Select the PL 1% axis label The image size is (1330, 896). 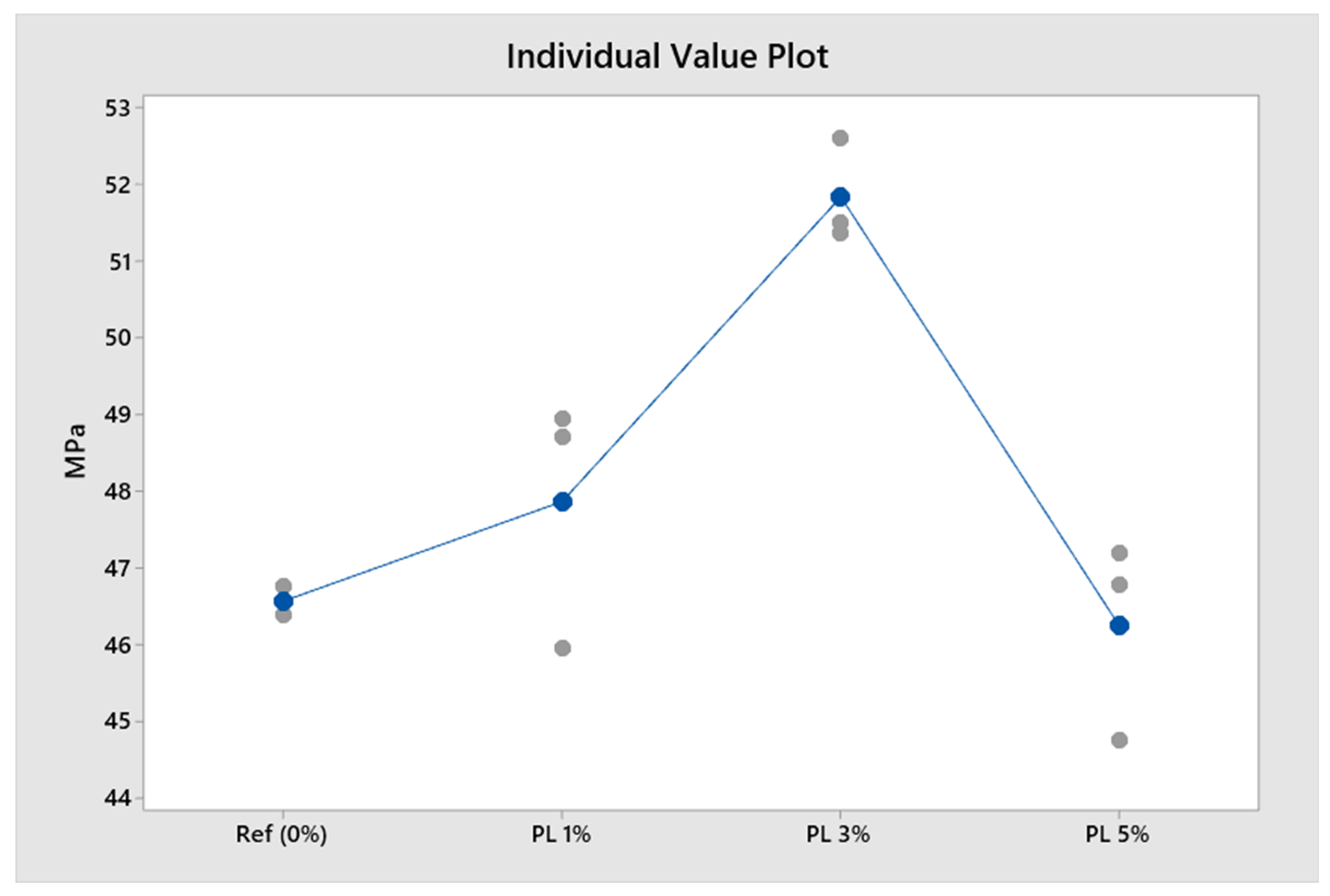pos(561,835)
